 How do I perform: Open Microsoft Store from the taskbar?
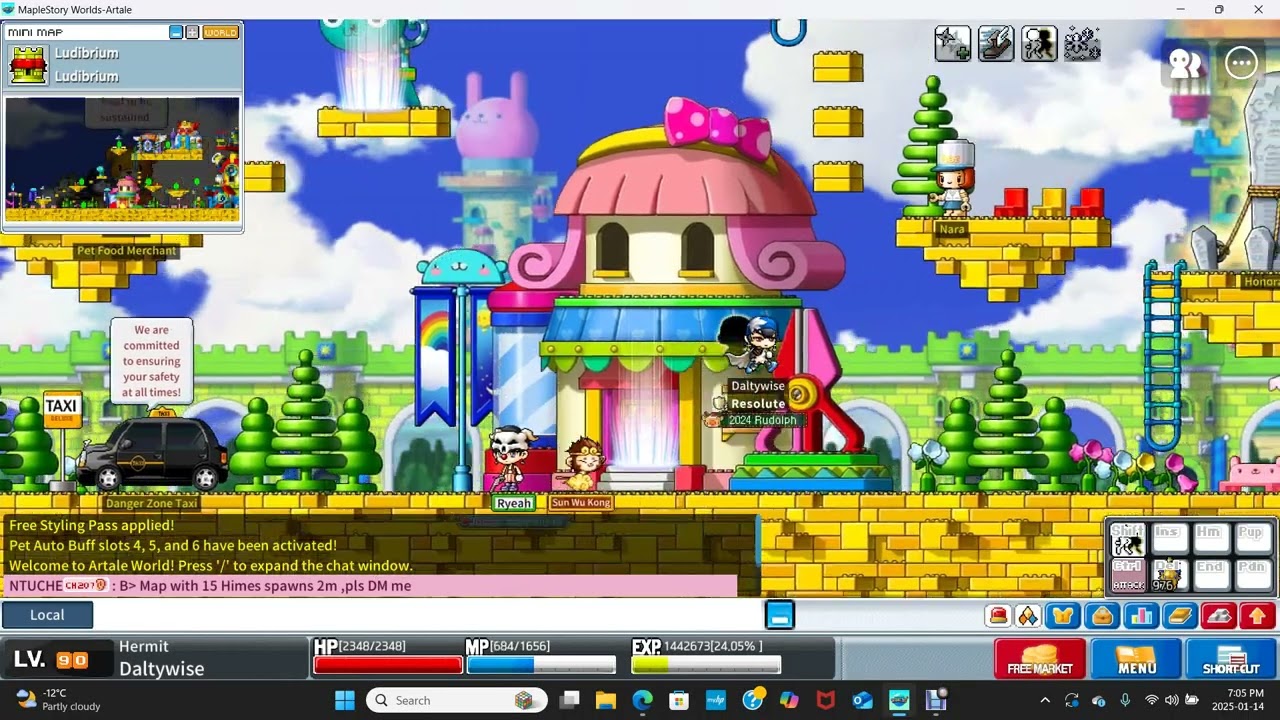pos(679,700)
